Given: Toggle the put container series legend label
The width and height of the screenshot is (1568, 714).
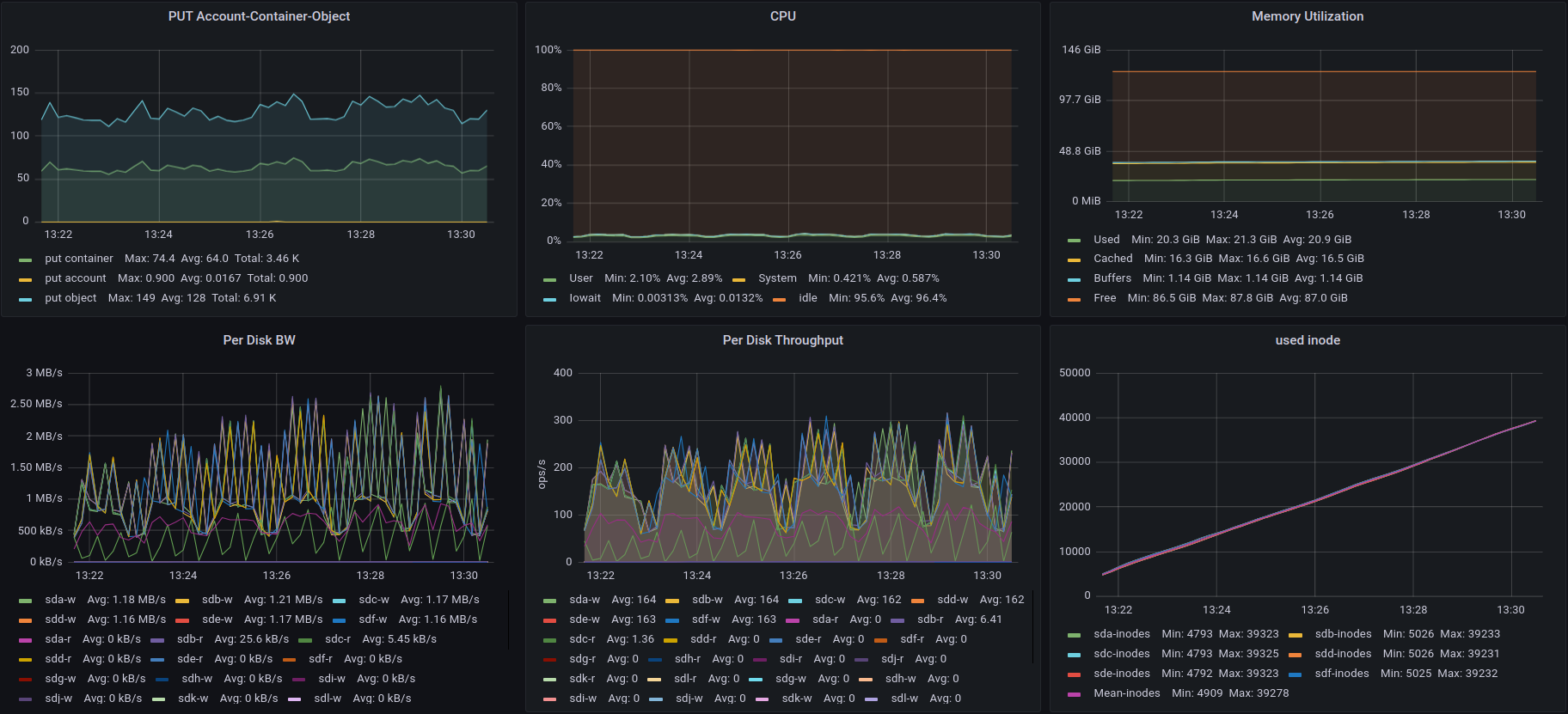Looking at the screenshot, I should tap(79, 259).
